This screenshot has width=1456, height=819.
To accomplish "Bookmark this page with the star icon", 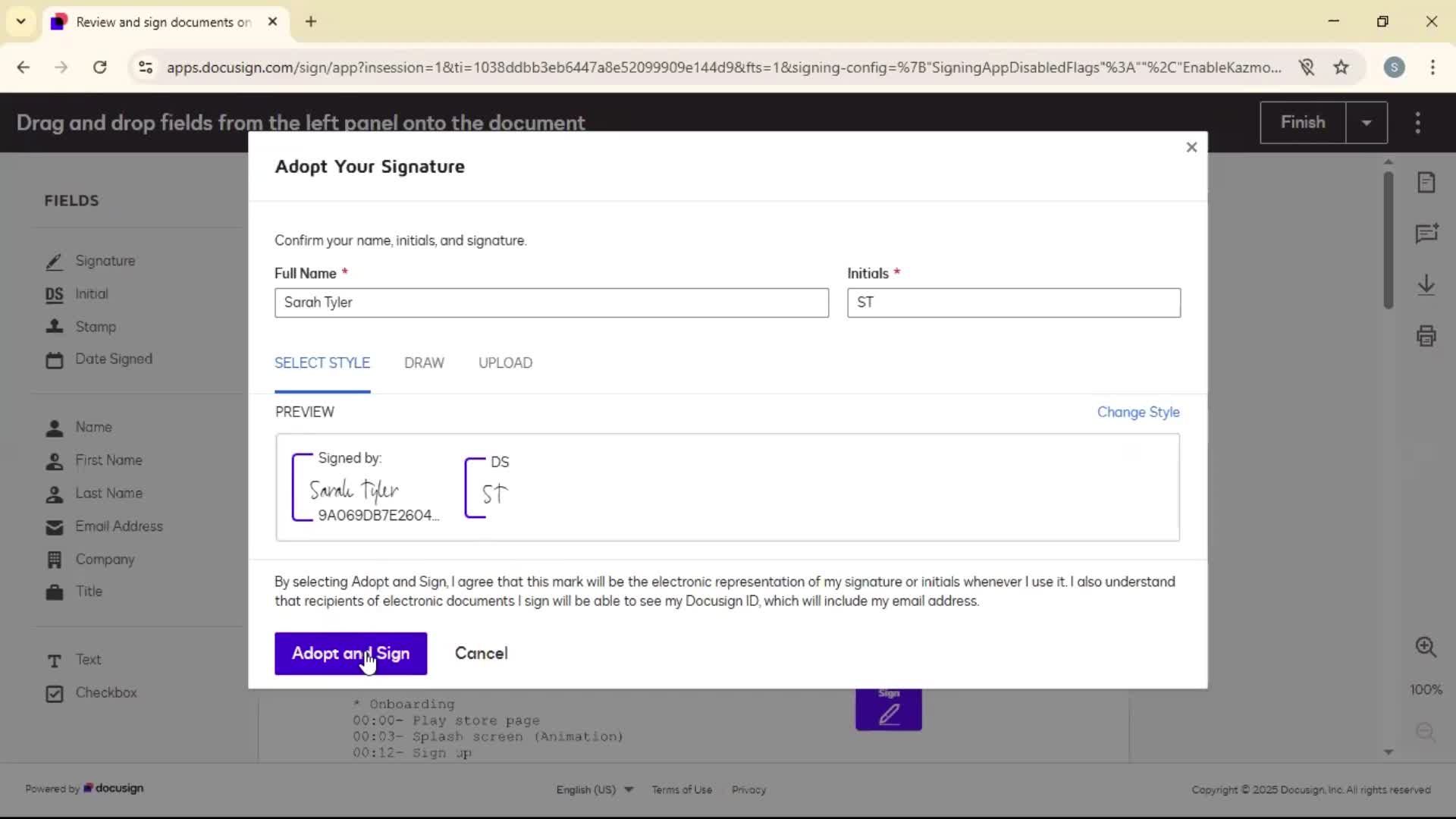I will click(1341, 67).
